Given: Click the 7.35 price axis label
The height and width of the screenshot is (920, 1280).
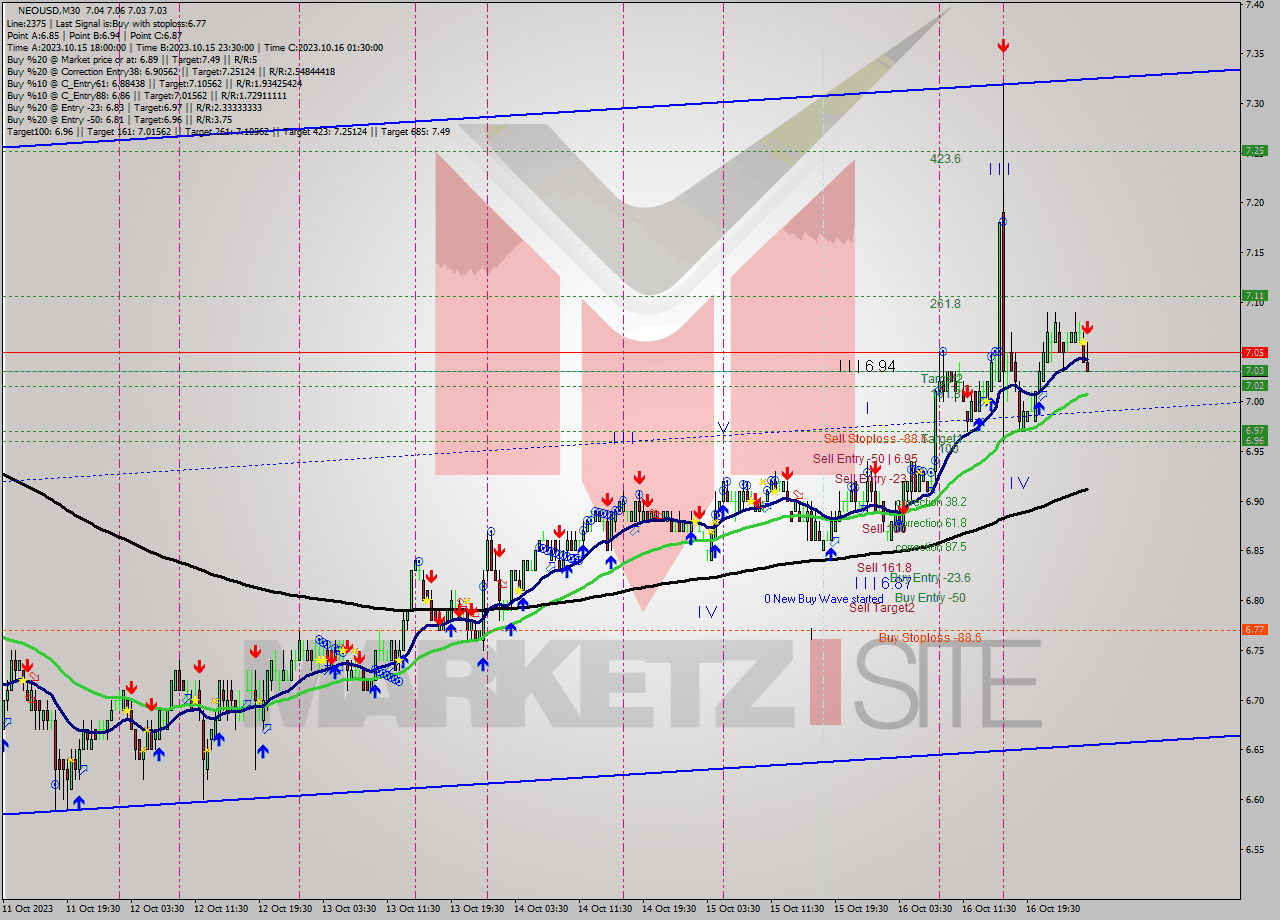Looking at the screenshot, I should click(x=1254, y=54).
